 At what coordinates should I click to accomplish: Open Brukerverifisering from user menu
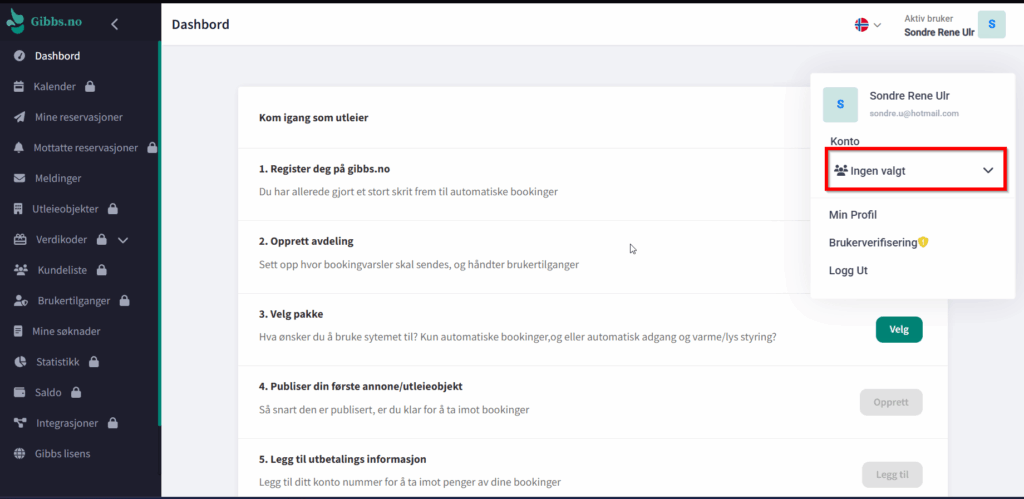(873, 243)
